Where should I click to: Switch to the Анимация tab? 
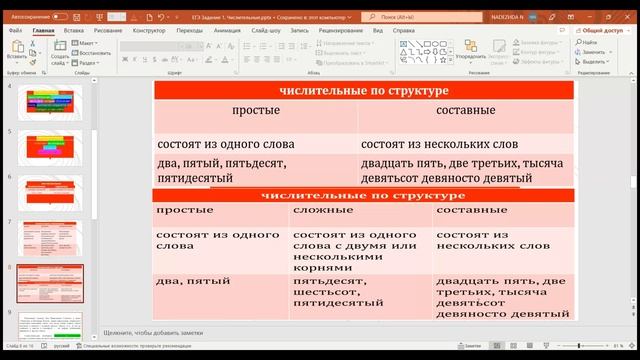[x=227, y=31]
